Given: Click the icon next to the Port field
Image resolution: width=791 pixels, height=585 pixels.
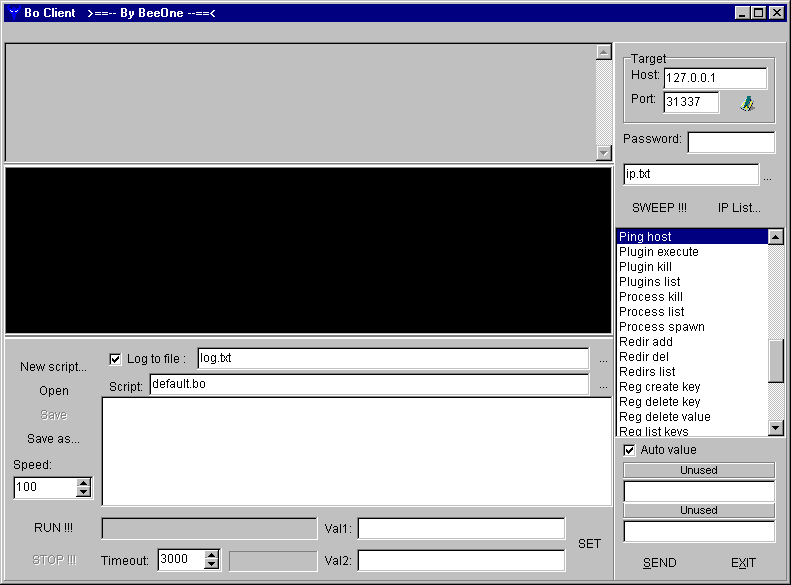Looking at the screenshot, I should (x=746, y=103).
